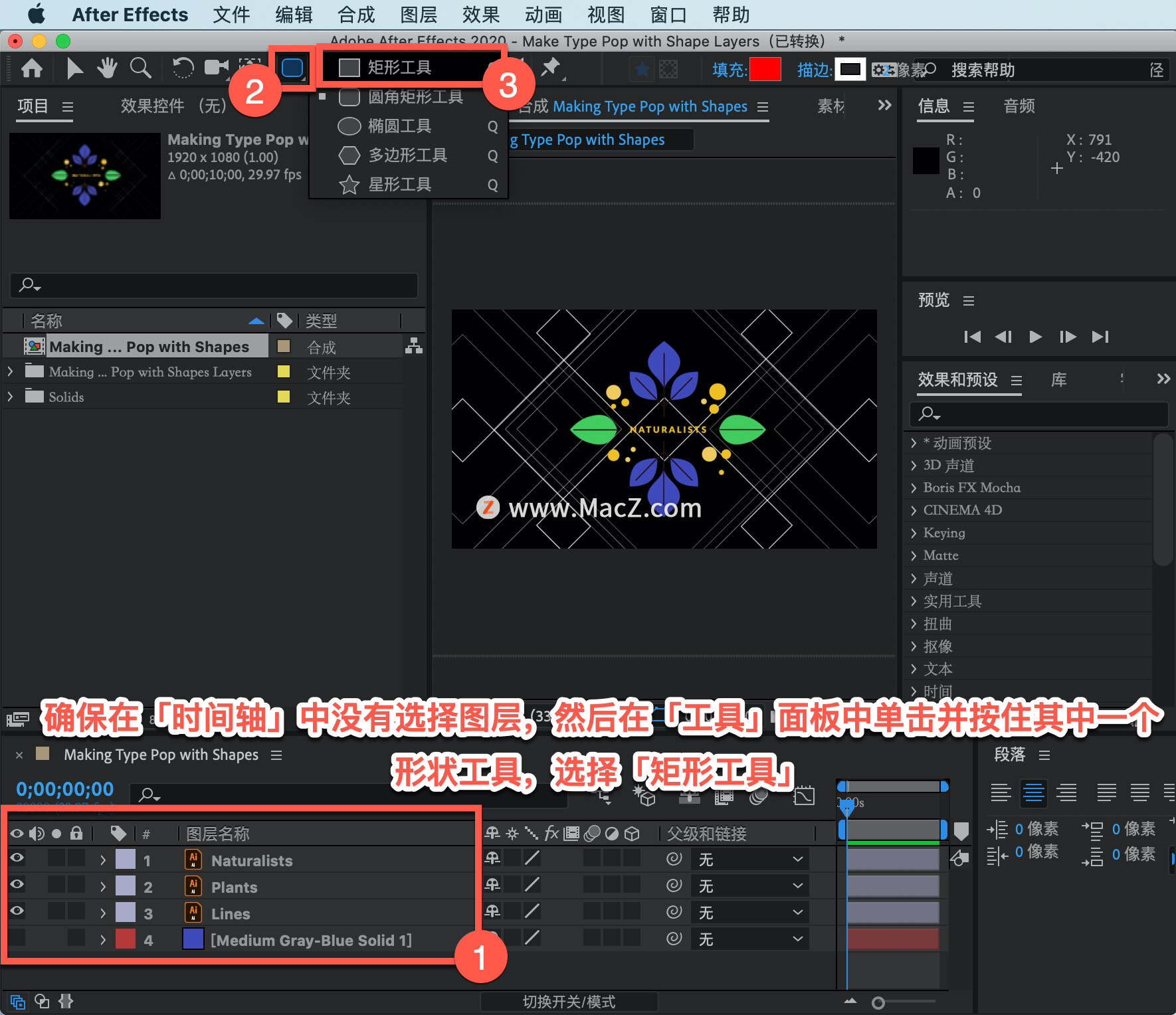
Task: Toggle solo on Plants layer
Action: tap(56, 884)
